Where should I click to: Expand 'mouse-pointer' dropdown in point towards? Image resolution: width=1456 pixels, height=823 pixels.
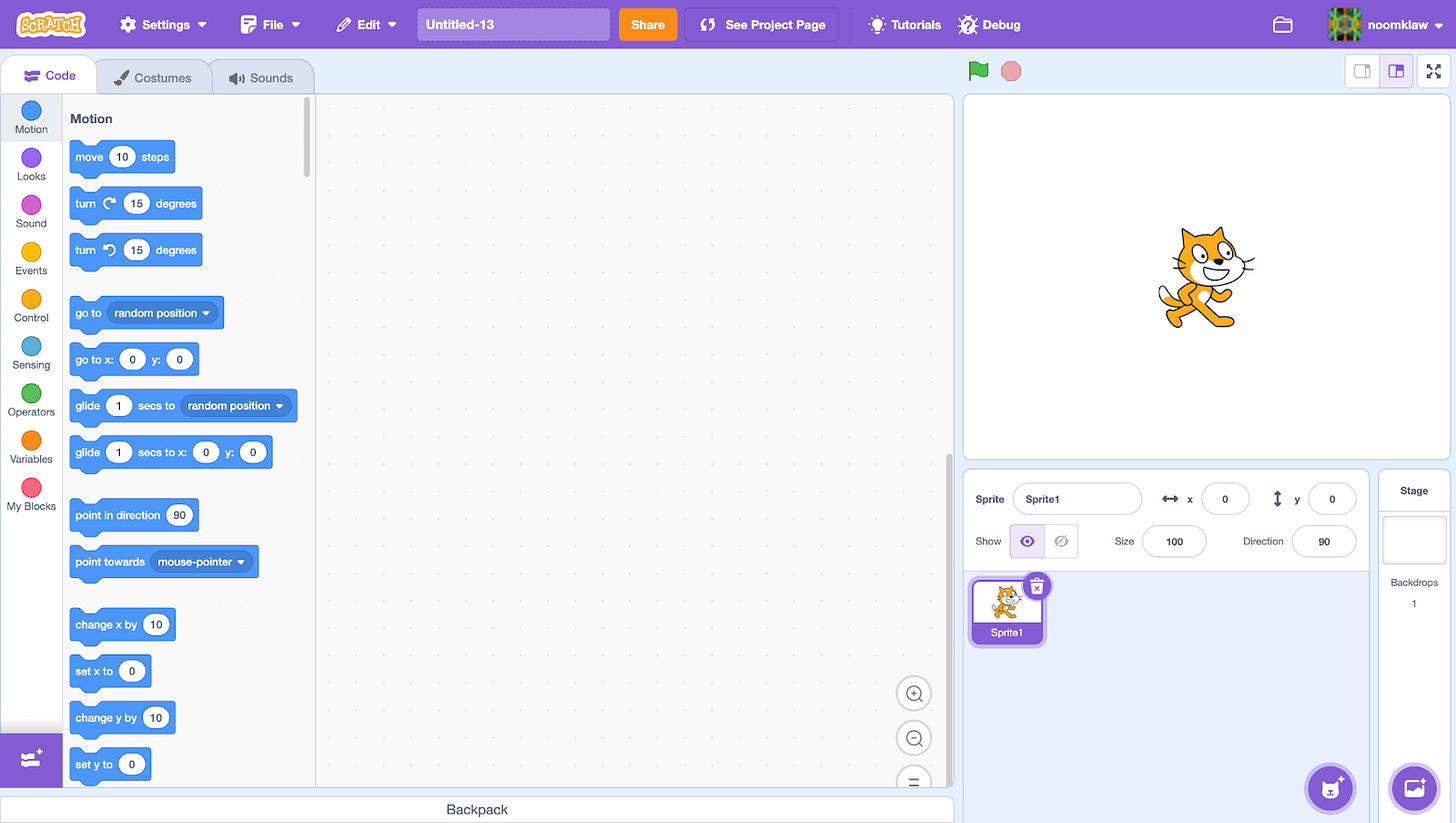coord(202,562)
